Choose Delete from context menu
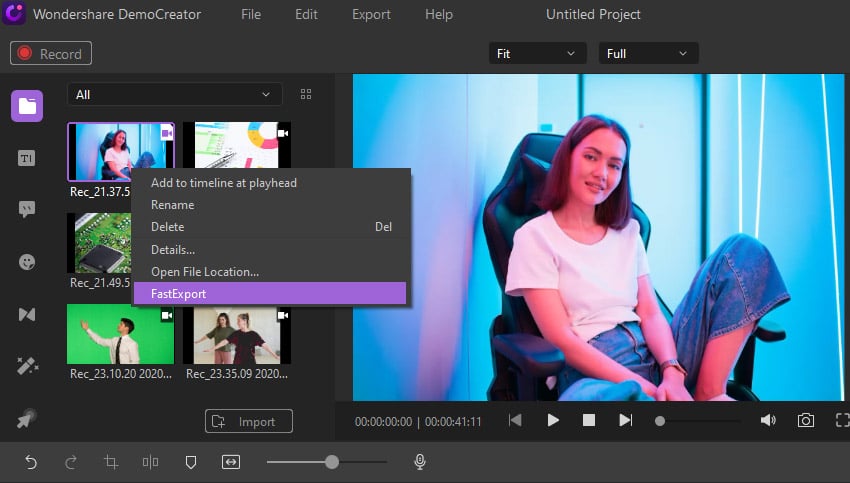Viewport: 850px width, 483px height. 269,227
